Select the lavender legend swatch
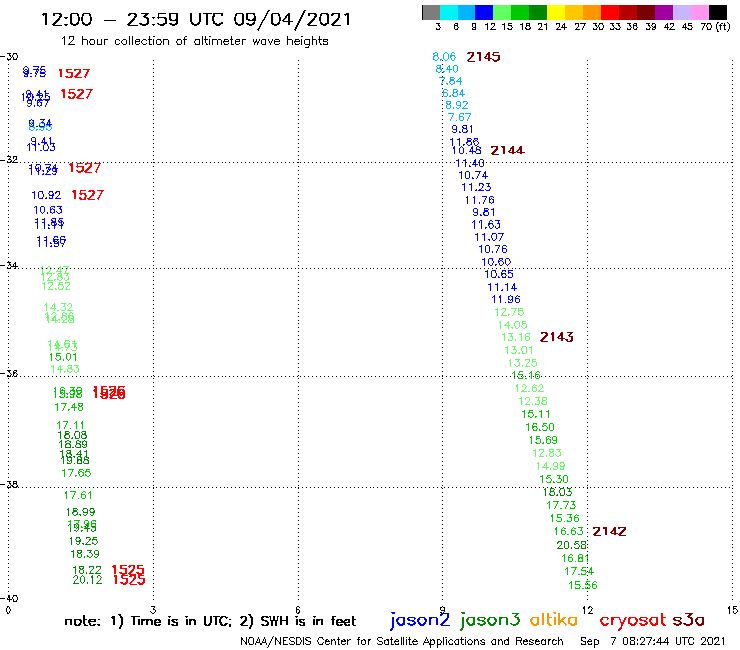Viewport: 740px width, 650px height. [x=681, y=12]
